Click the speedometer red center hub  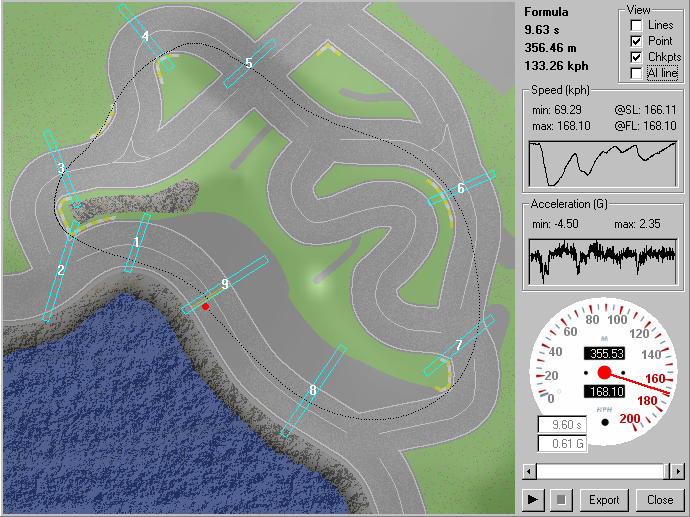click(x=605, y=373)
